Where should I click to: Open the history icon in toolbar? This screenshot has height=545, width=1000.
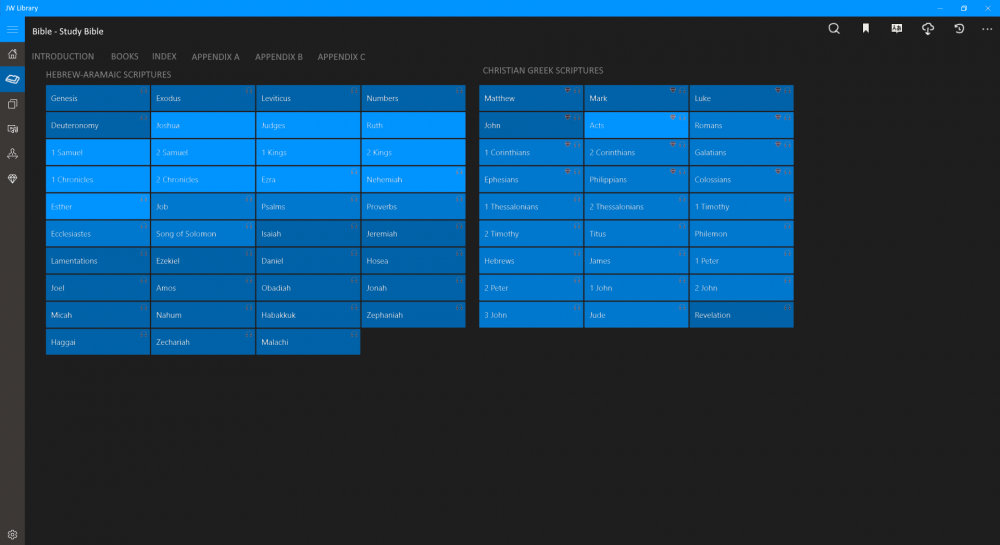959,29
